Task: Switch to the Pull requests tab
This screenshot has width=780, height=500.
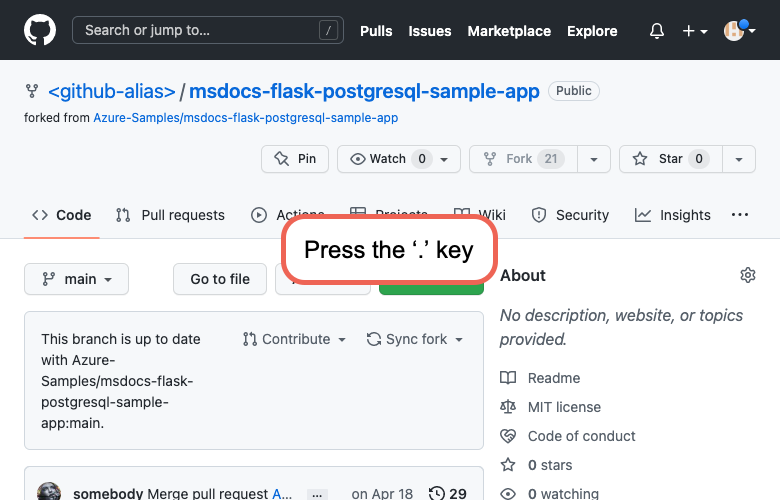Action: tap(170, 215)
